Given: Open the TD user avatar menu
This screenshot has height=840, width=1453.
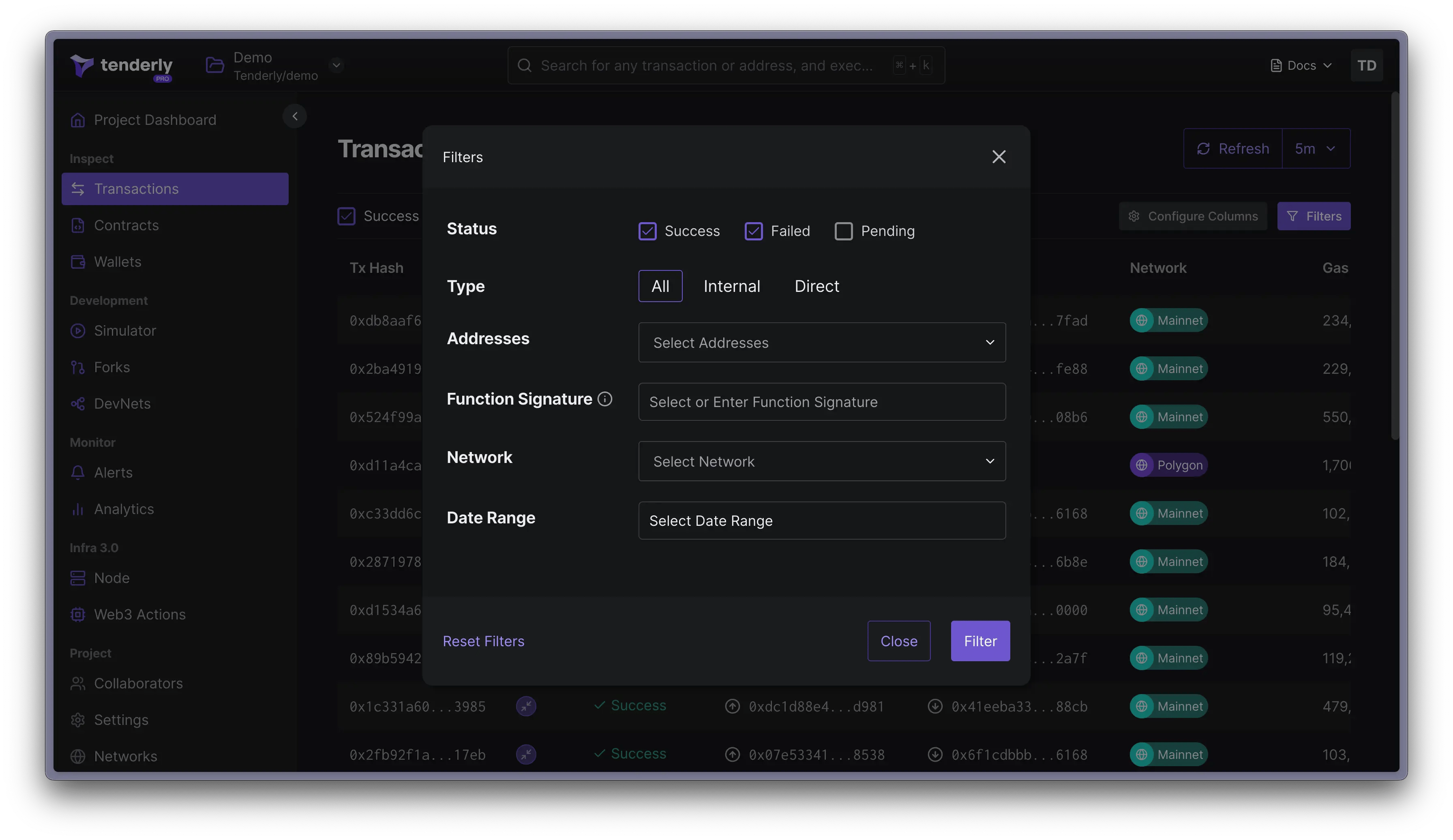Looking at the screenshot, I should click(x=1367, y=65).
